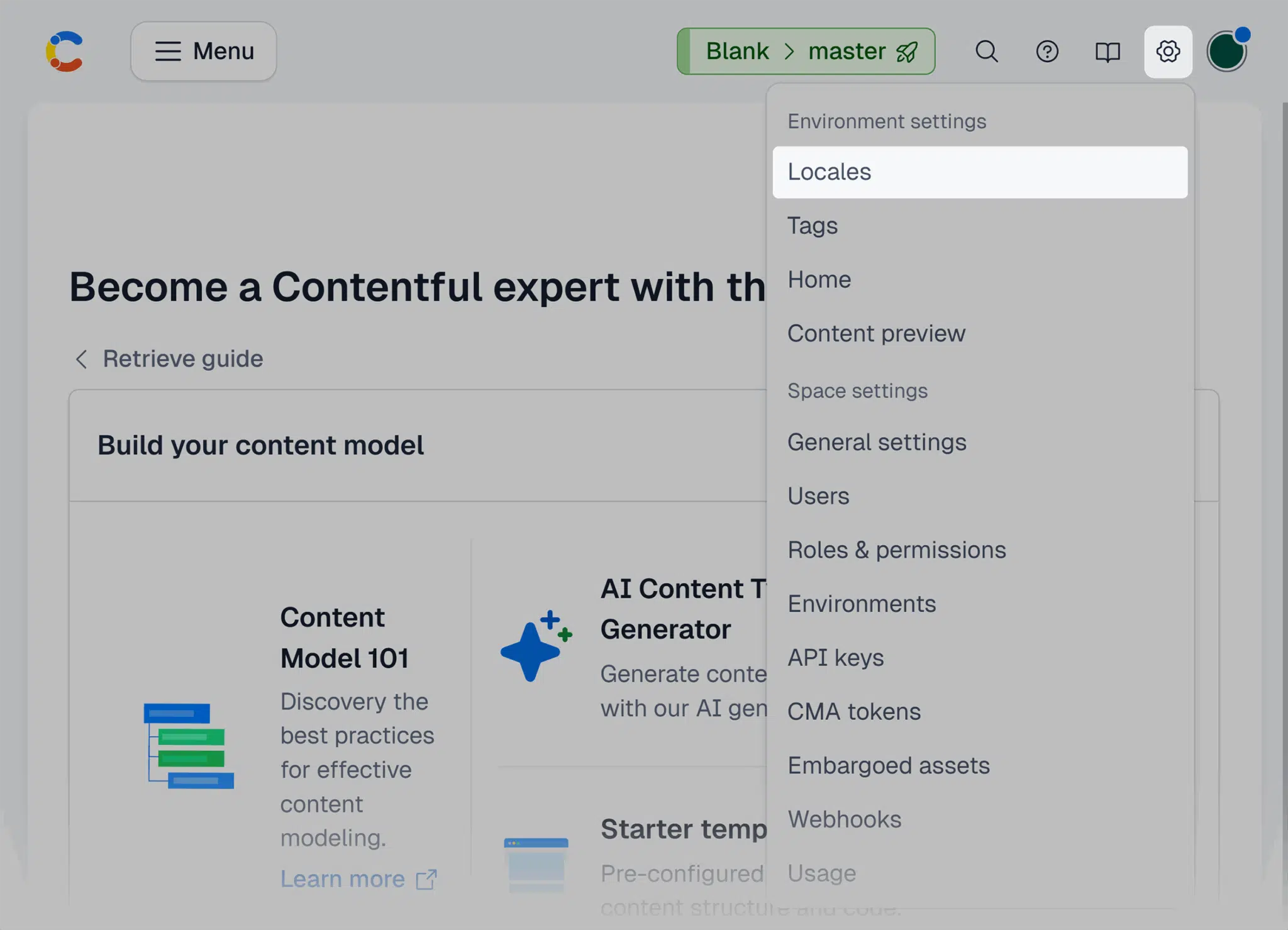Click the Build your content model heading
Image resolution: width=1288 pixels, height=930 pixels.
261,446
